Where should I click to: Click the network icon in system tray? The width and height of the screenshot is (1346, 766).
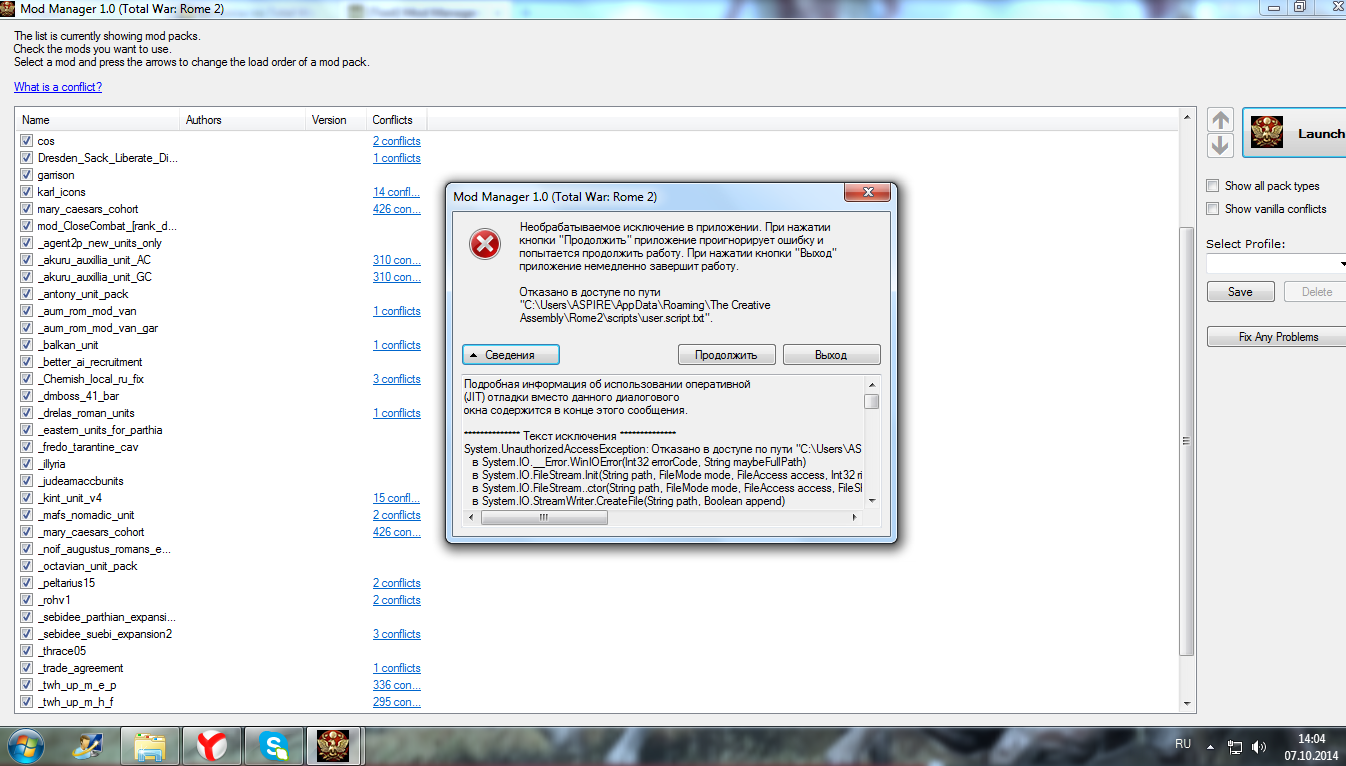(x=1235, y=747)
